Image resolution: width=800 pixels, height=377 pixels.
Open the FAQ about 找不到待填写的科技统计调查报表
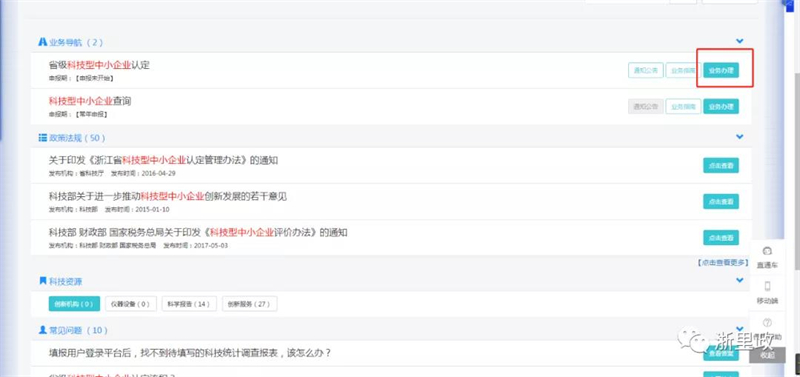(x=190, y=353)
